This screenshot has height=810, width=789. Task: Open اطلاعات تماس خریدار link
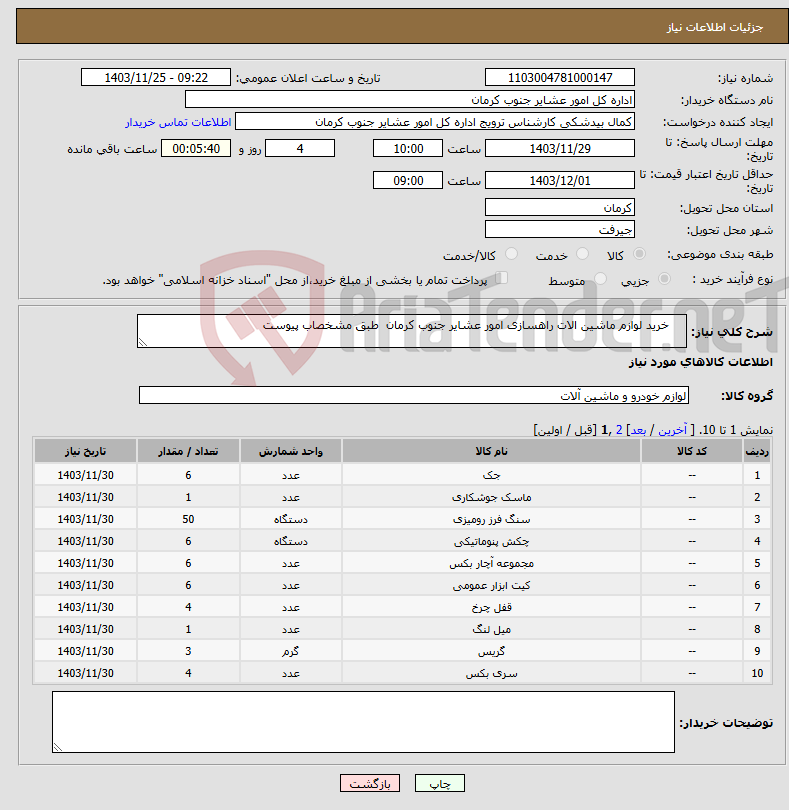pos(178,122)
